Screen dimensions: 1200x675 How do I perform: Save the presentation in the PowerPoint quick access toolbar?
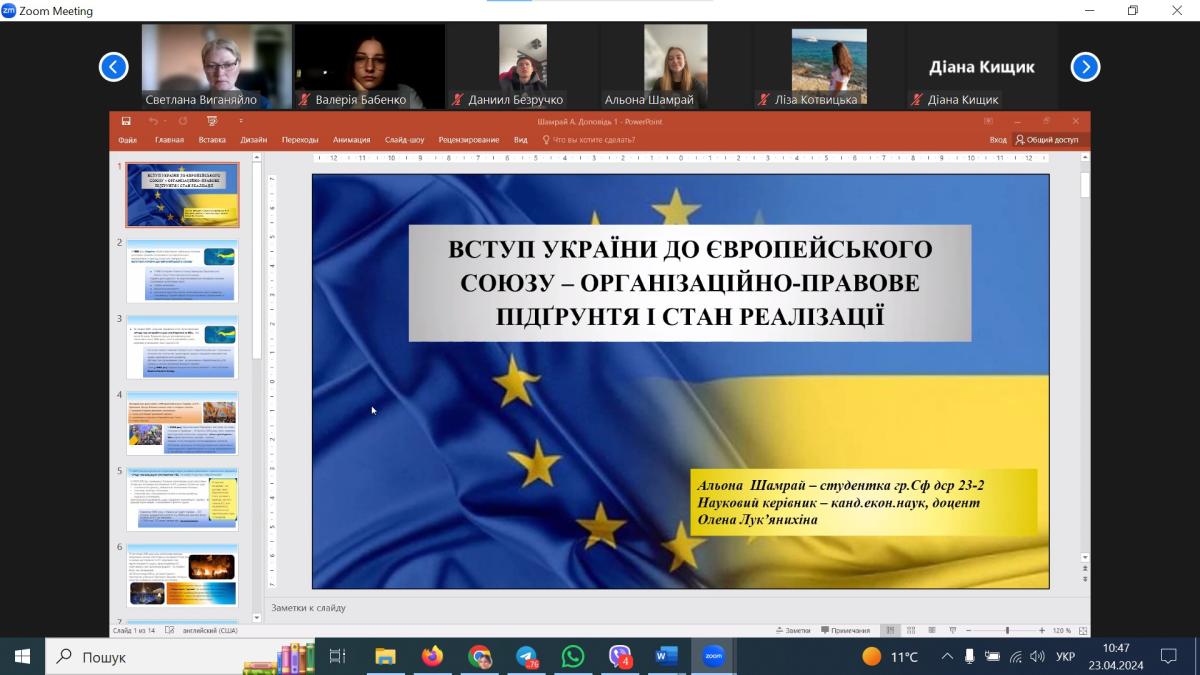coord(126,121)
